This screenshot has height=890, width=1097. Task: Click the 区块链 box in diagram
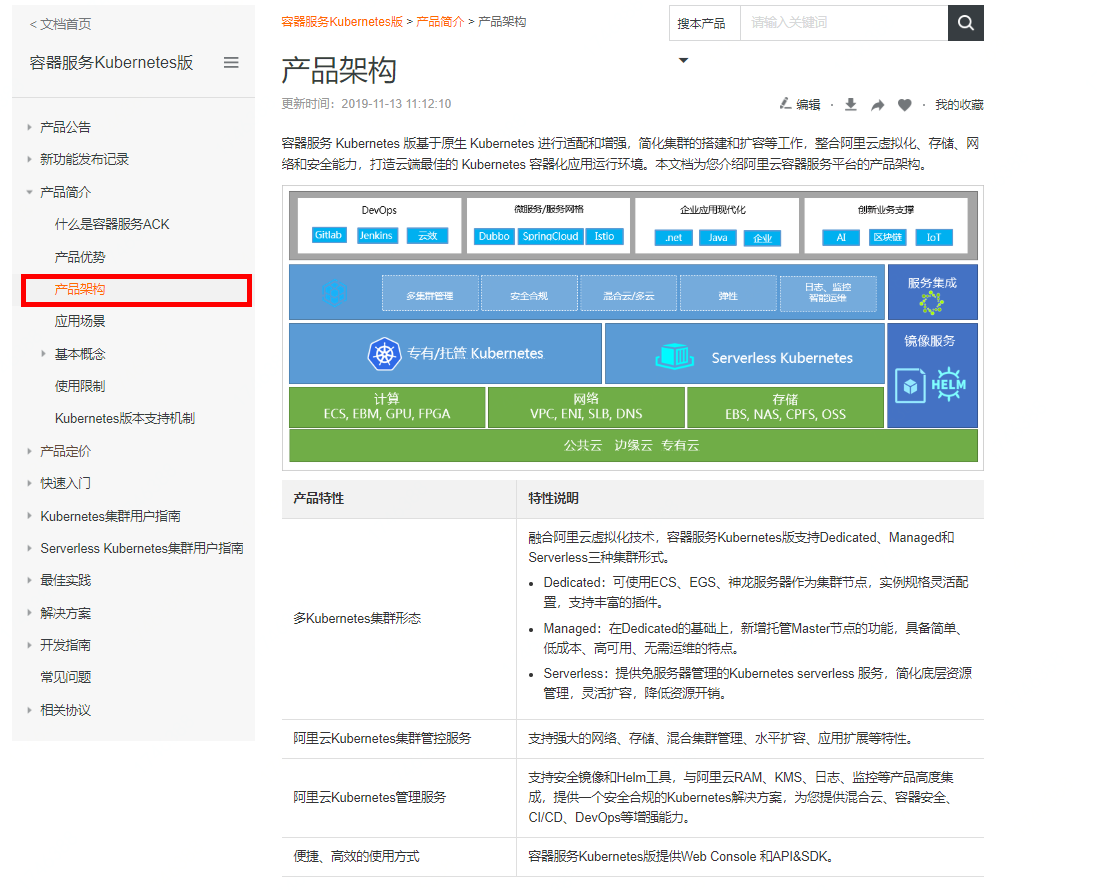point(887,238)
